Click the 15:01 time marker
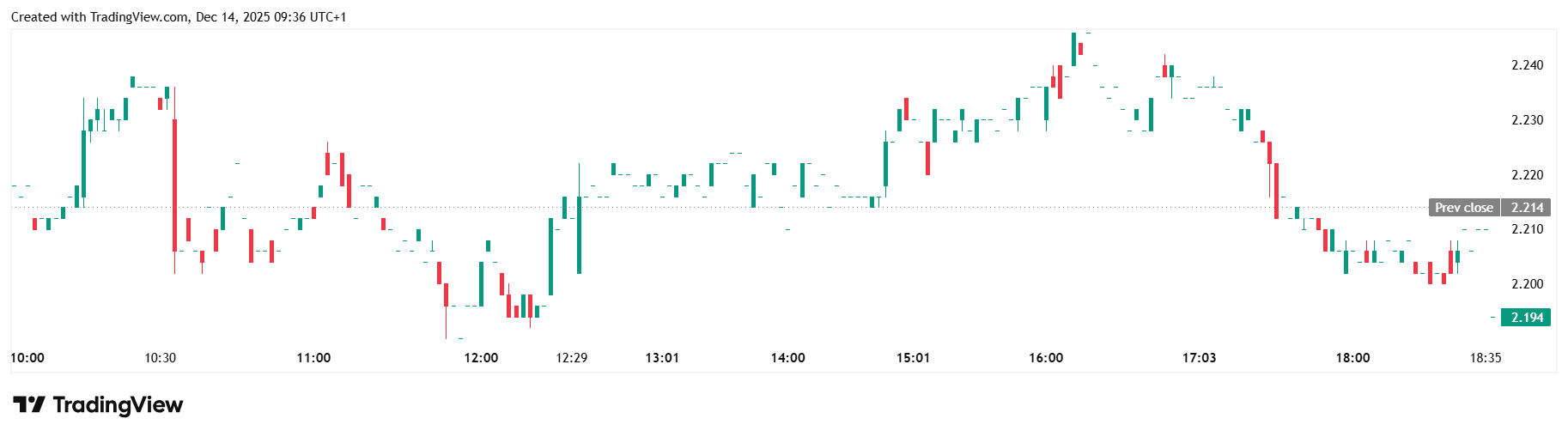Viewport: 1568px width, 437px height. pos(913,358)
